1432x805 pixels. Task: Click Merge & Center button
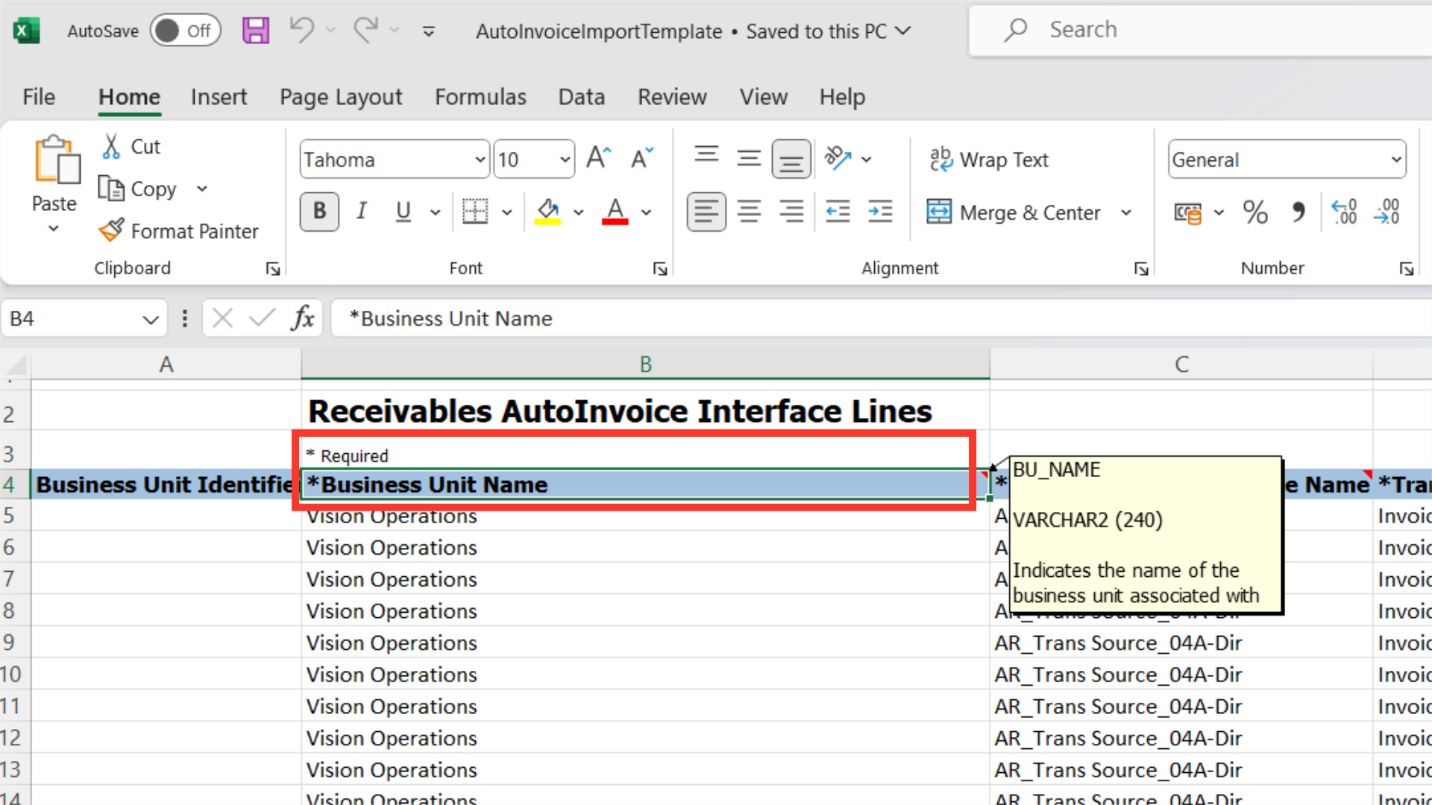tap(1014, 213)
